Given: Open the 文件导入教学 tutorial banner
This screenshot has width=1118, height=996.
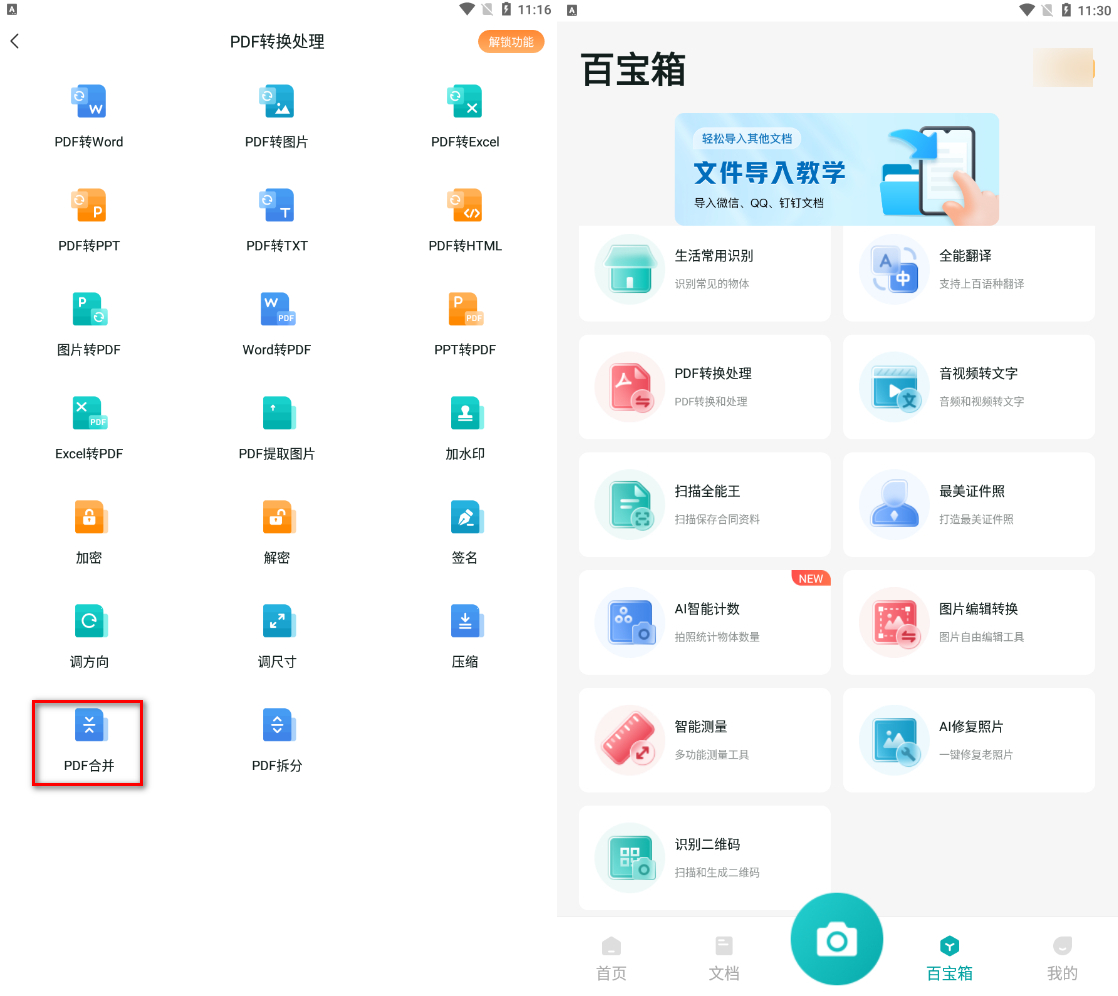Looking at the screenshot, I should [836, 168].
